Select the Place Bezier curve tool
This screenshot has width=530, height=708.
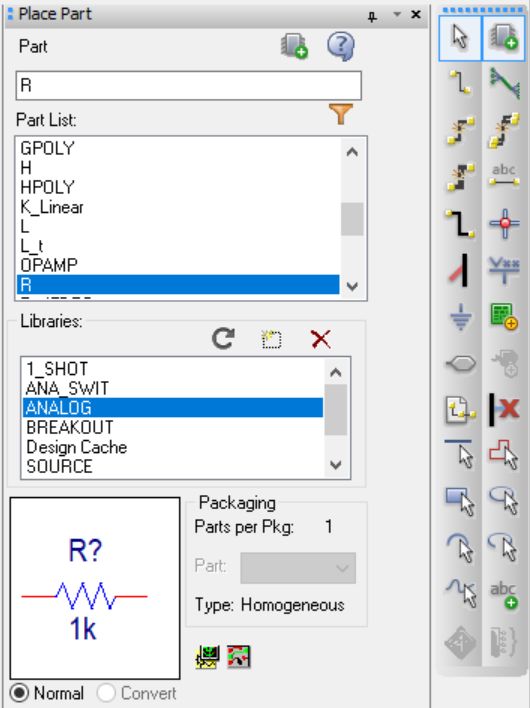460,593
